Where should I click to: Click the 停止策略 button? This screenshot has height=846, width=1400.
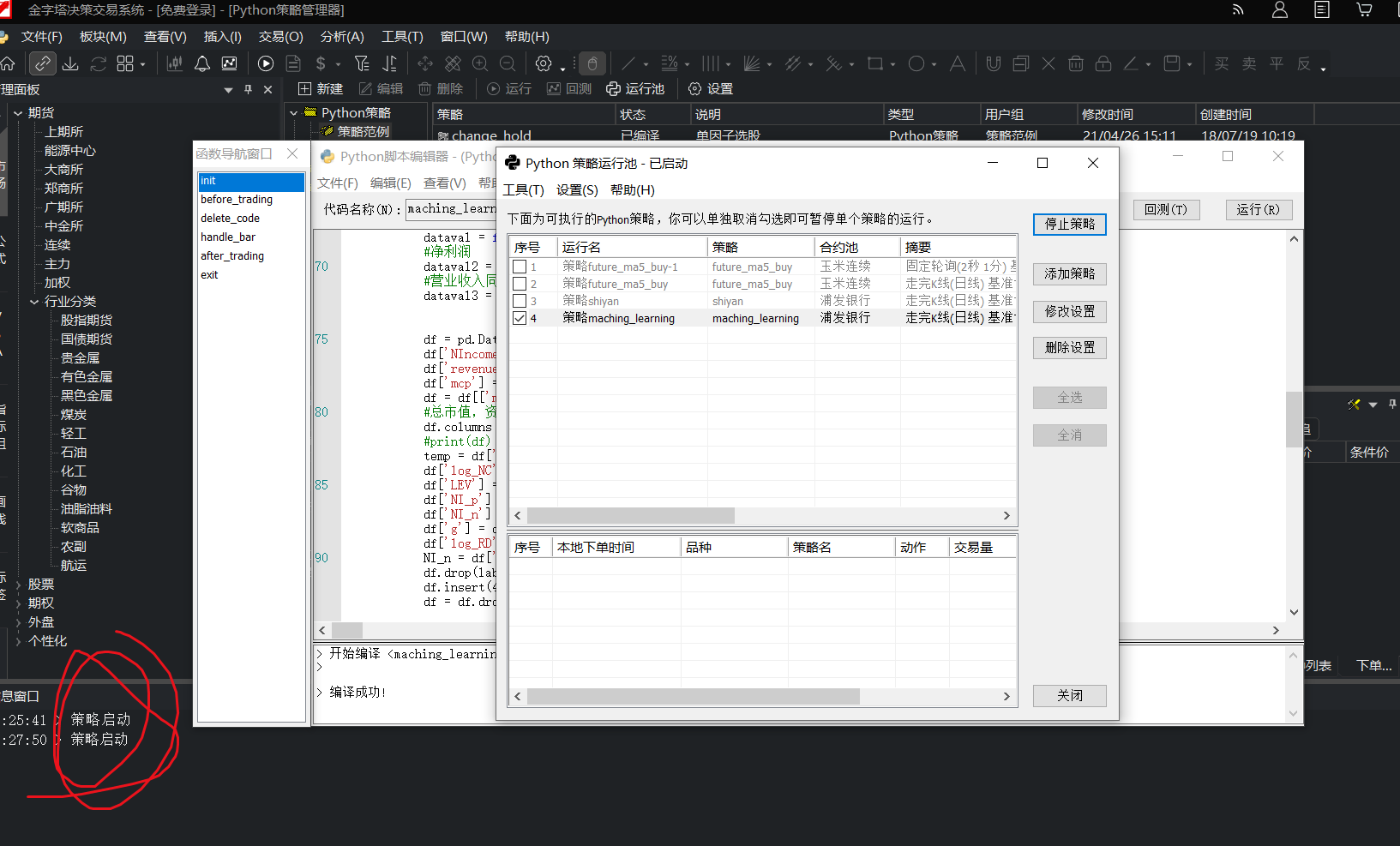pyautogui.click(x=1070, y=225)
